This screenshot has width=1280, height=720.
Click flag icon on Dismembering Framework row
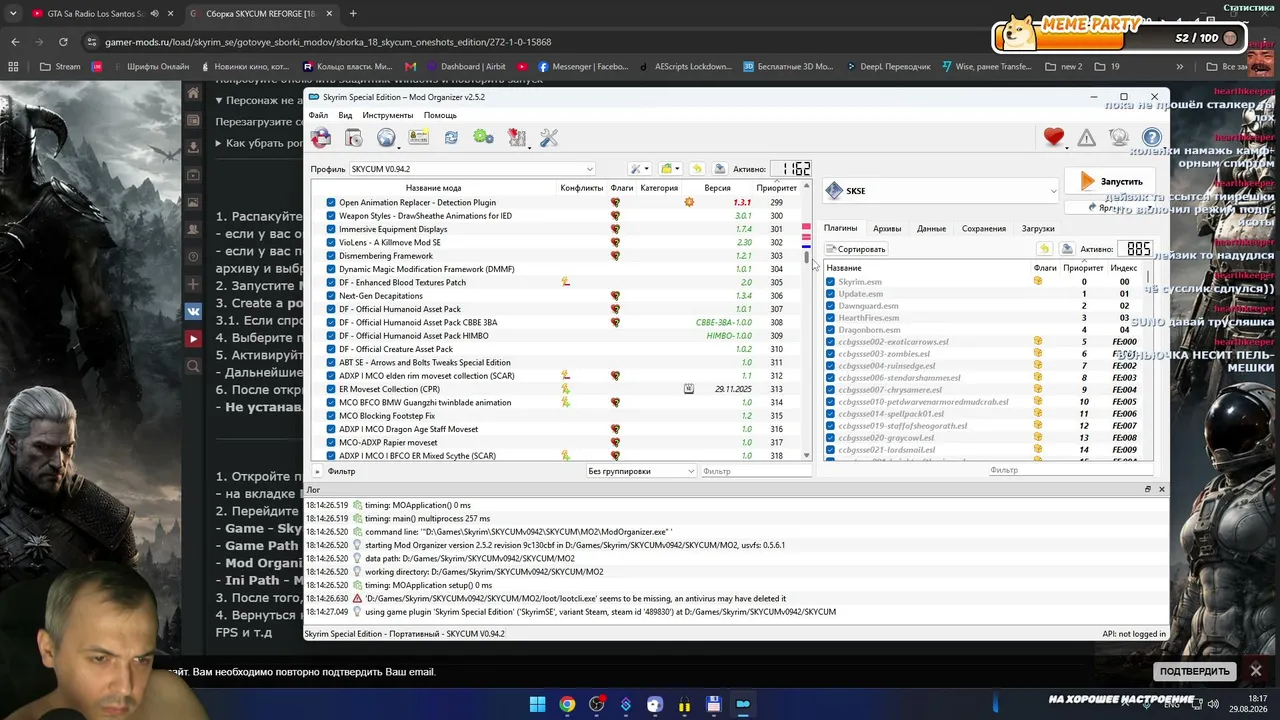point(615,256)
